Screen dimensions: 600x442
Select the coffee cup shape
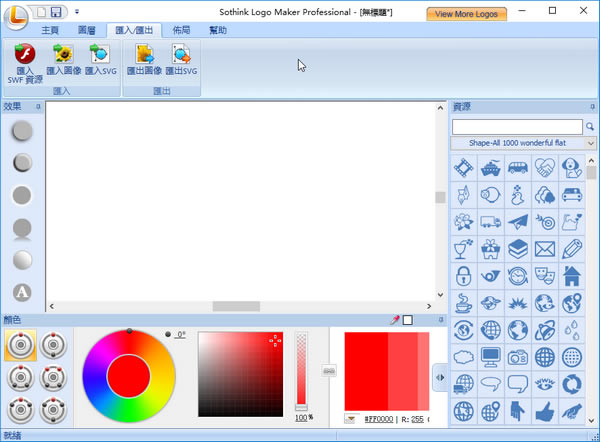(x=464, y=303)
